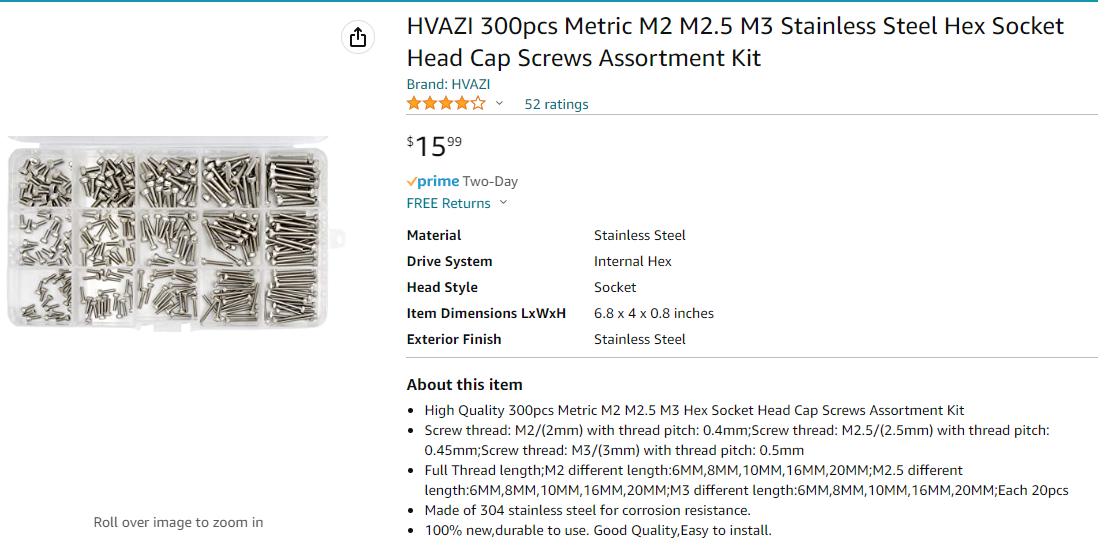This screenshot has height=551, width=1098.
Task: Click the "About this item" heading
Action: click(464, 384)
